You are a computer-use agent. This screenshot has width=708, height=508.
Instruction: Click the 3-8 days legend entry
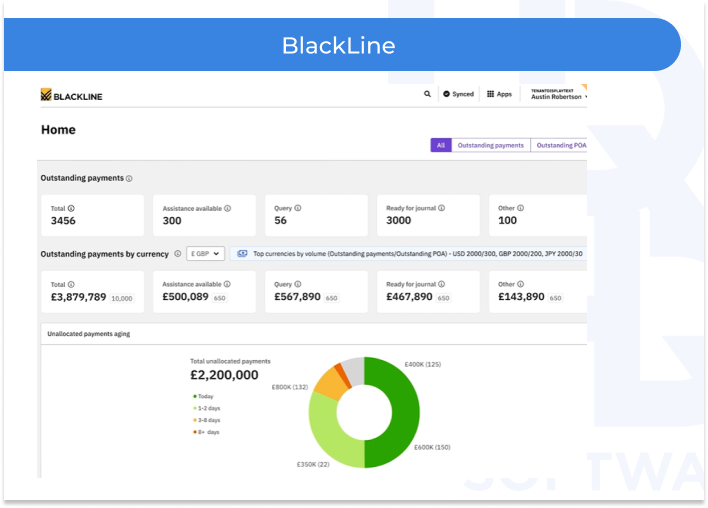207,420
